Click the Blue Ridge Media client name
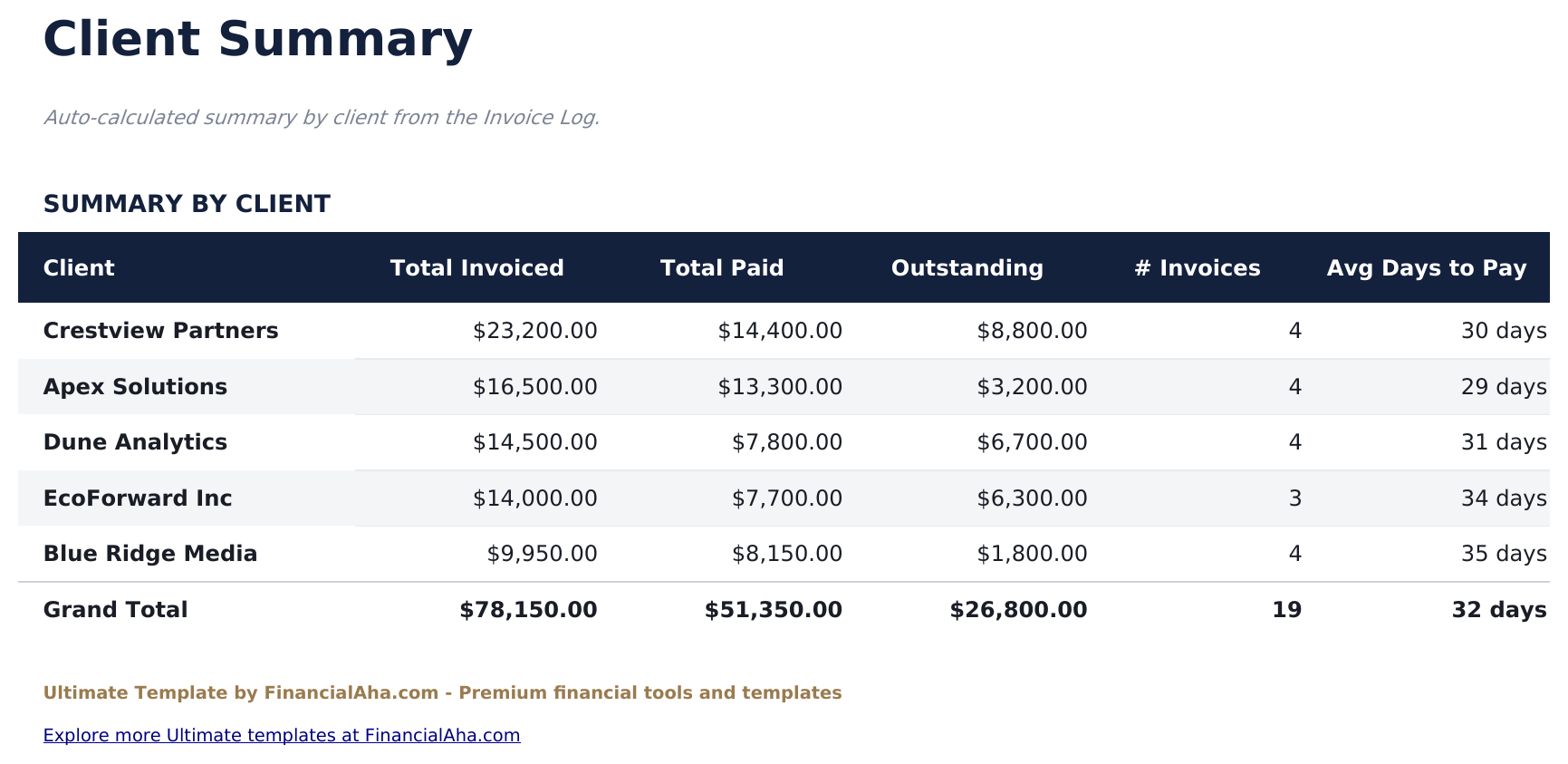 [x=150, y=554]
